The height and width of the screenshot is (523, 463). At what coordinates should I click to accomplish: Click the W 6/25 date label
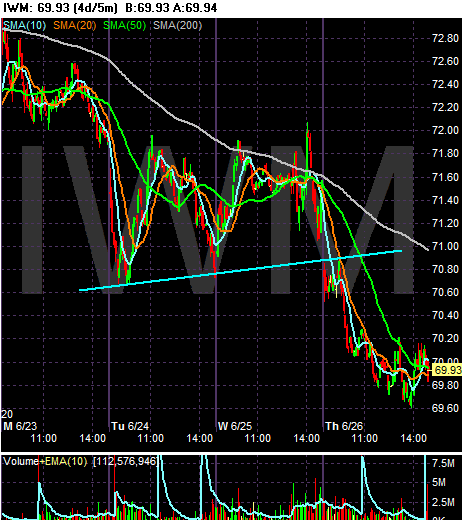(235, 426)
